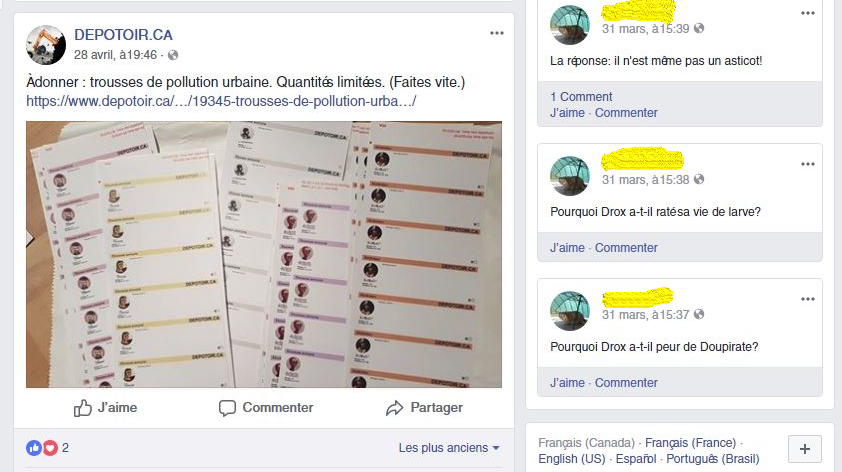Toggle J'aime on the Doupirate post
Viewport: 842px width, 472px height.
coord(567,383)
